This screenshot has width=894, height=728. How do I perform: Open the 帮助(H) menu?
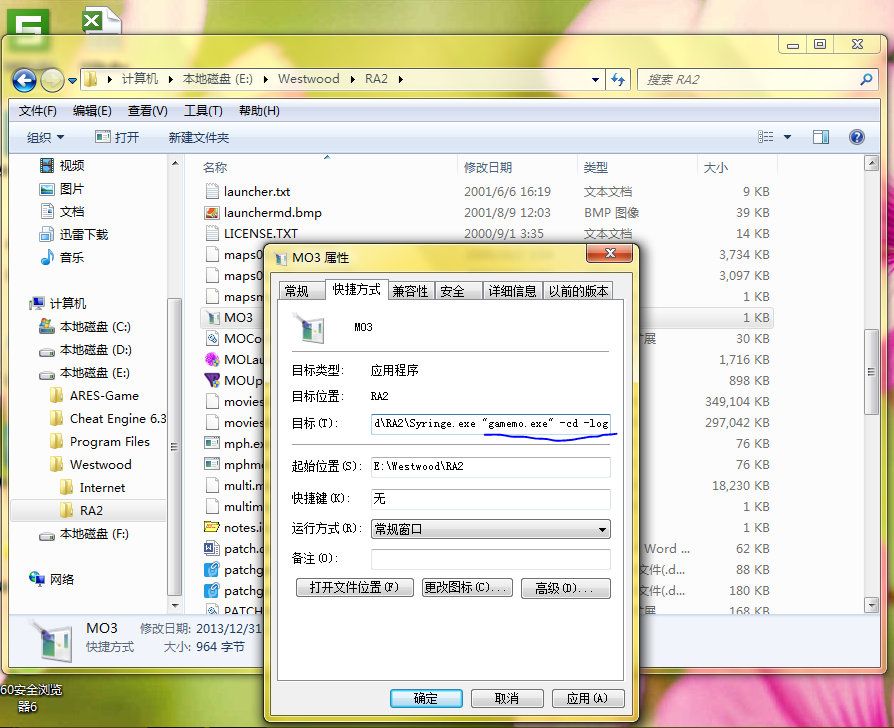(x=259, y=111)
